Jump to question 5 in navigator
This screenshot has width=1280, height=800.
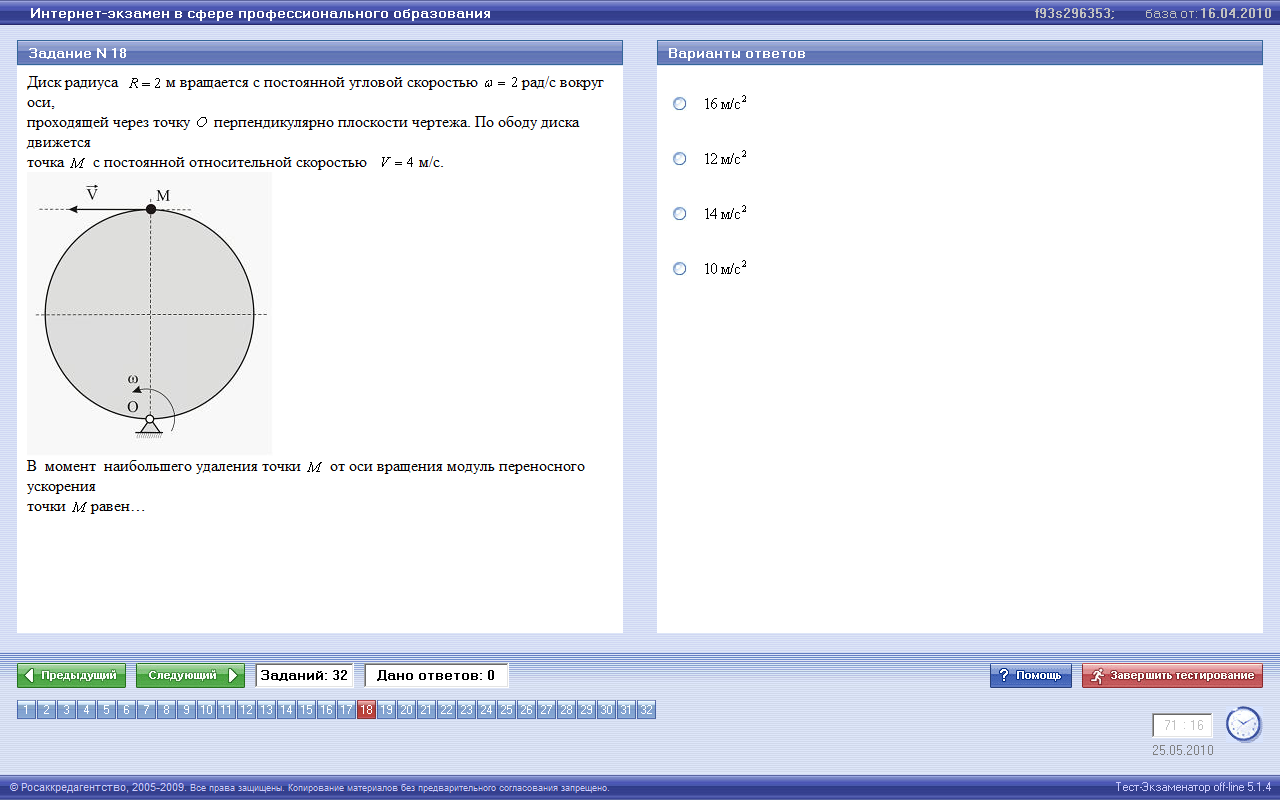(x=106, y=710)
